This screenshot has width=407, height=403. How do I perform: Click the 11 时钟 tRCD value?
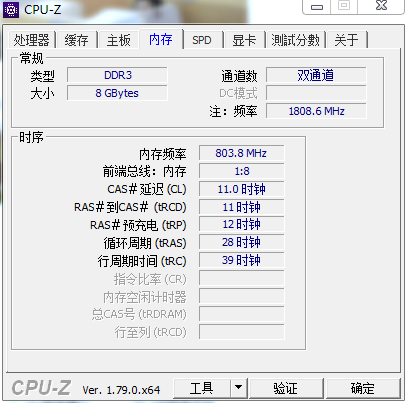click(242, 207)
